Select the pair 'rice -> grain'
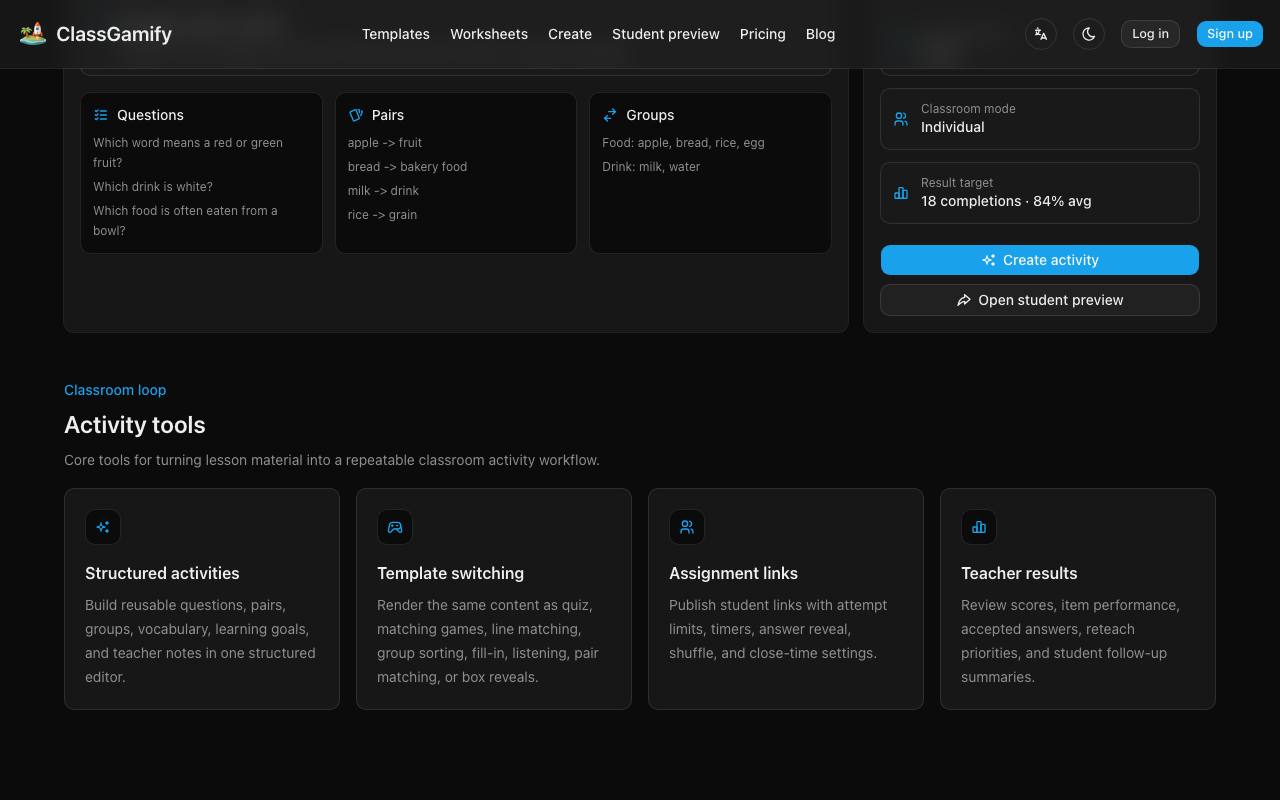 [x=382, y=215]
